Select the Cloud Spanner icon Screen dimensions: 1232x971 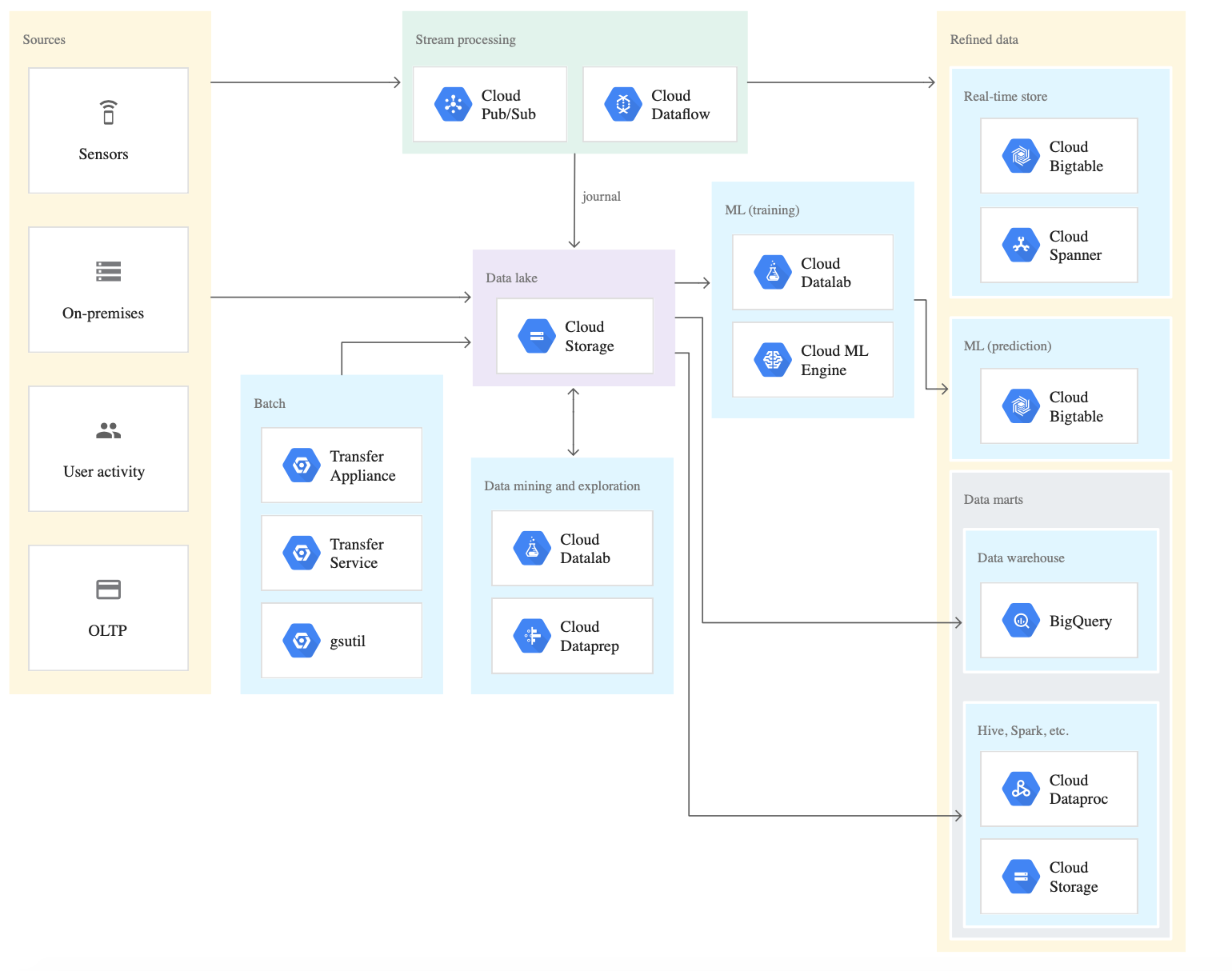[x=1021, y=246]
